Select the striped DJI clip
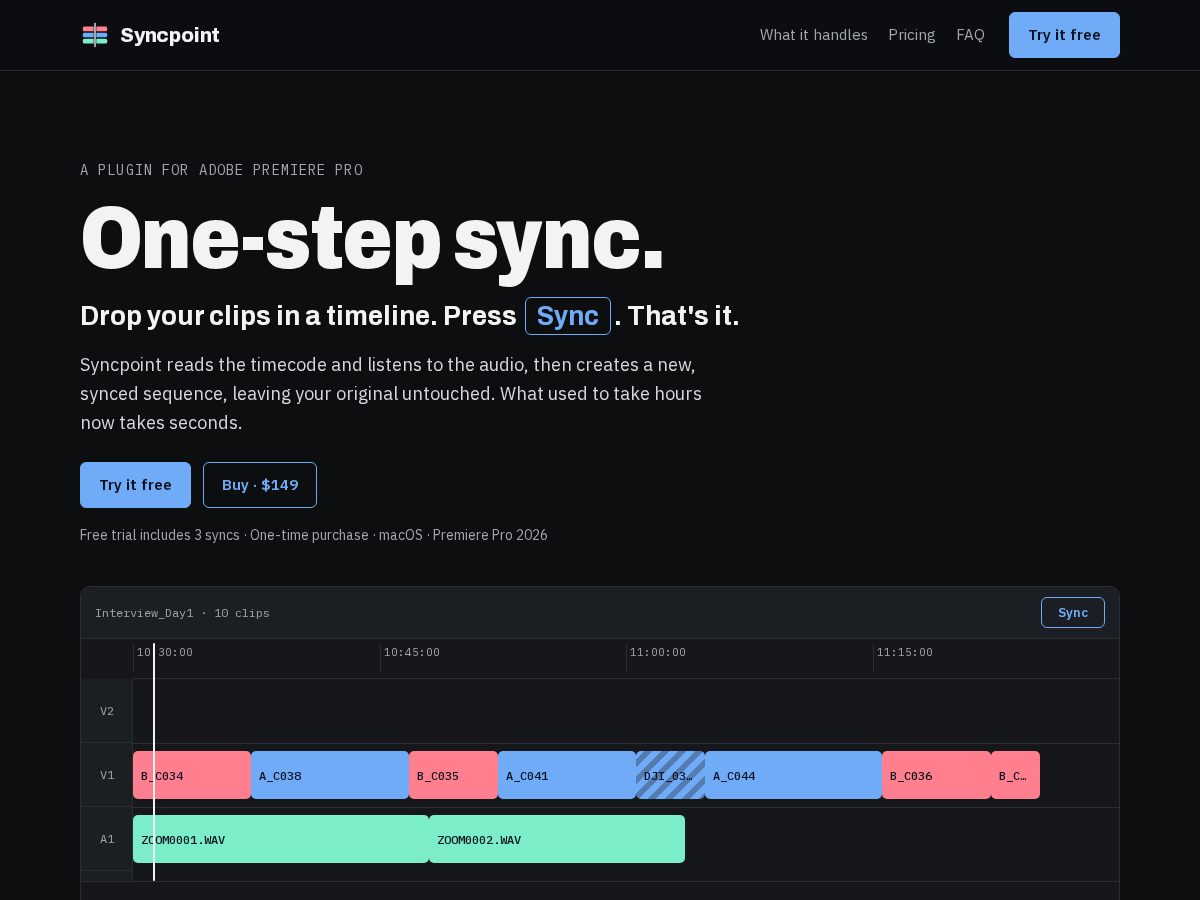This screenshot has height=900, width=1200. click(670, 775)
